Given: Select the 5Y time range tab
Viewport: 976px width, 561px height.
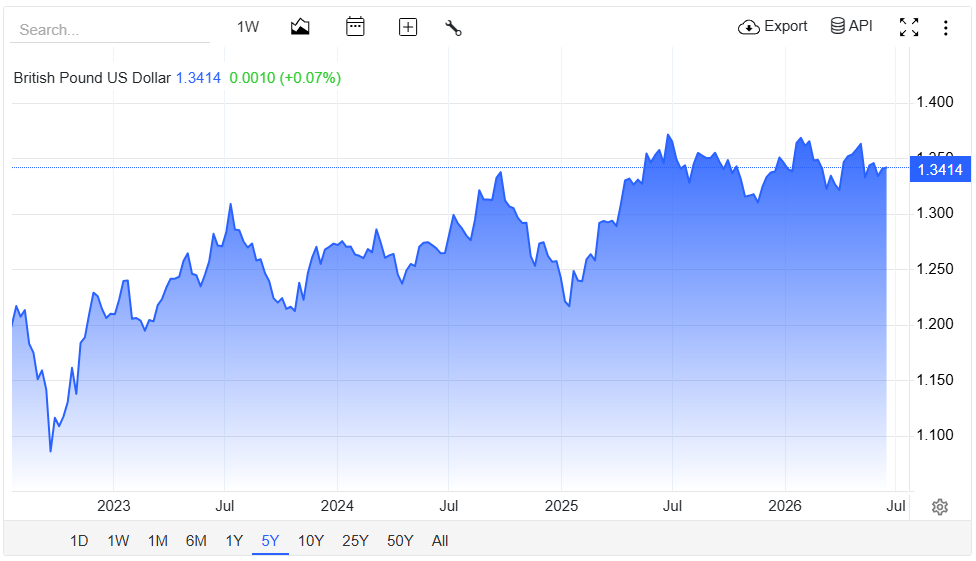Looking at the screenshot, I should pyautogui.click(x=270, y=540).
